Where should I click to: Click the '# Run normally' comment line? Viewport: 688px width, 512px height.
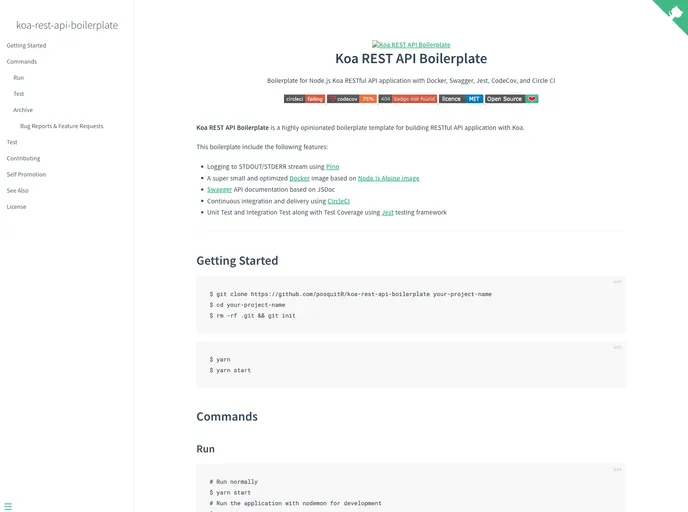pos(234,482)
